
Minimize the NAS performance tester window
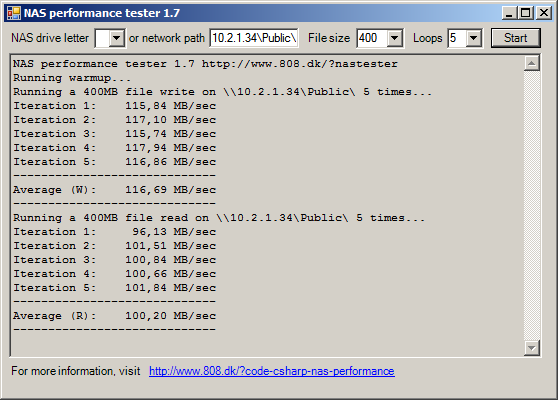509,13
